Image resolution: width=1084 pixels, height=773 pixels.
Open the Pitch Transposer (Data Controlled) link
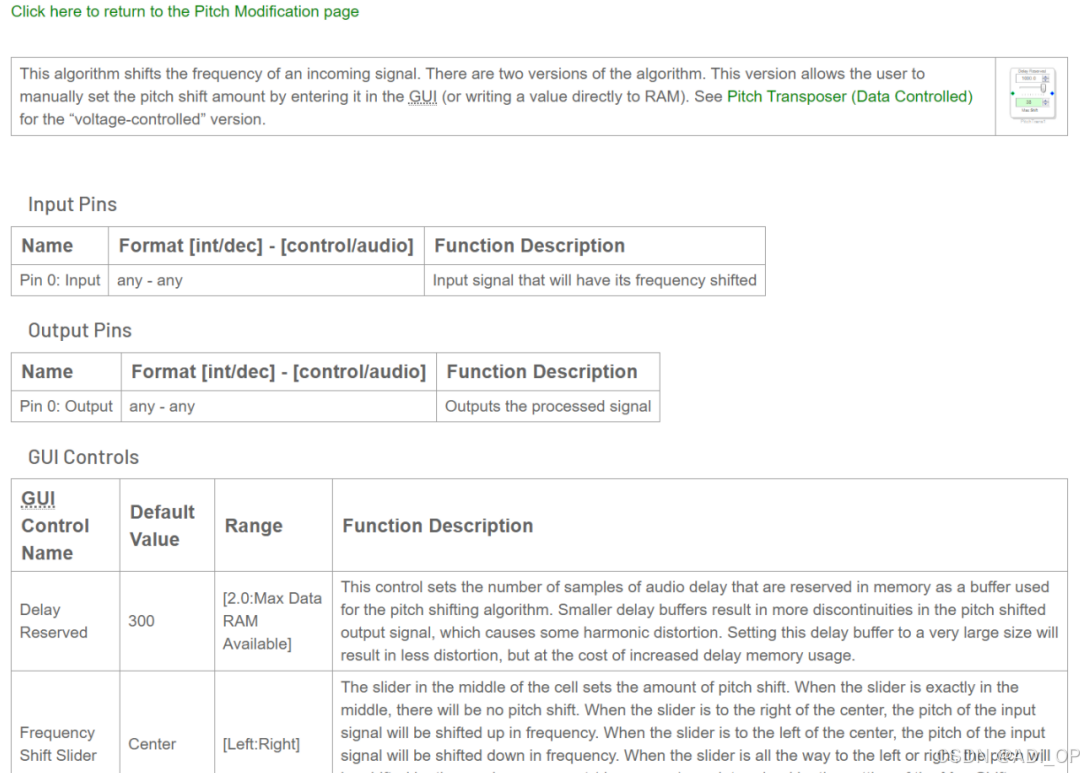(x=850, y=97)
